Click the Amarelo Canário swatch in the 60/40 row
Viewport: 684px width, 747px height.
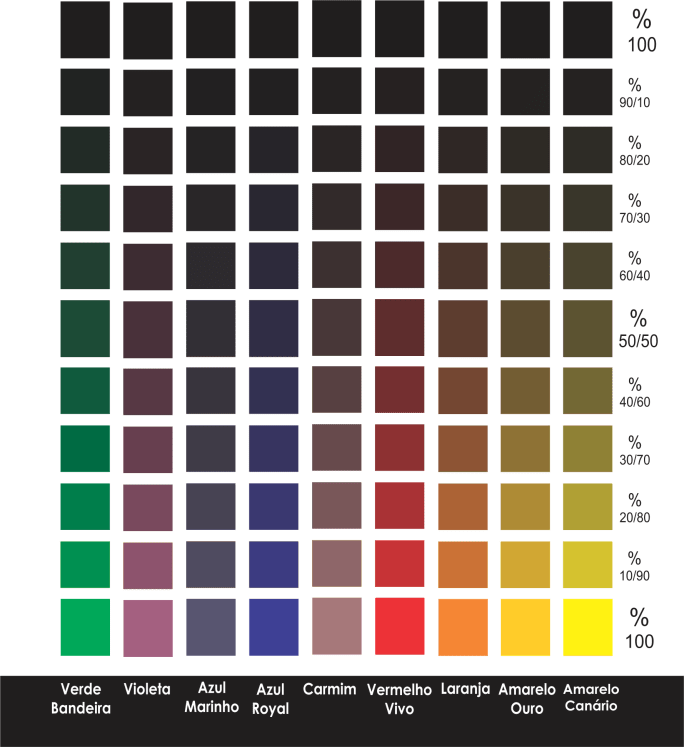[x=587, y=267]
